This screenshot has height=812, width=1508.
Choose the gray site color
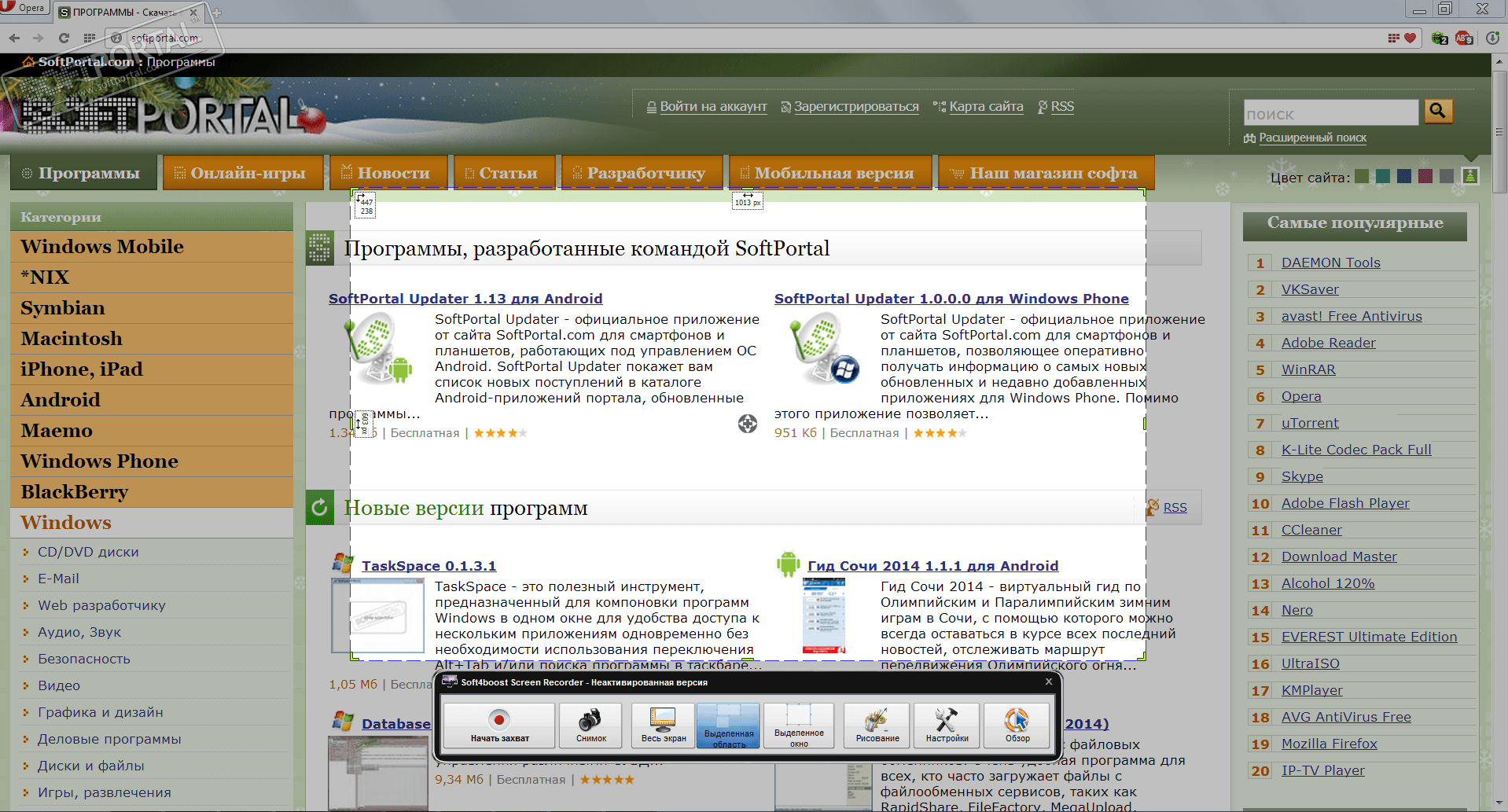pyautogui.click(x=1447, y=177)
